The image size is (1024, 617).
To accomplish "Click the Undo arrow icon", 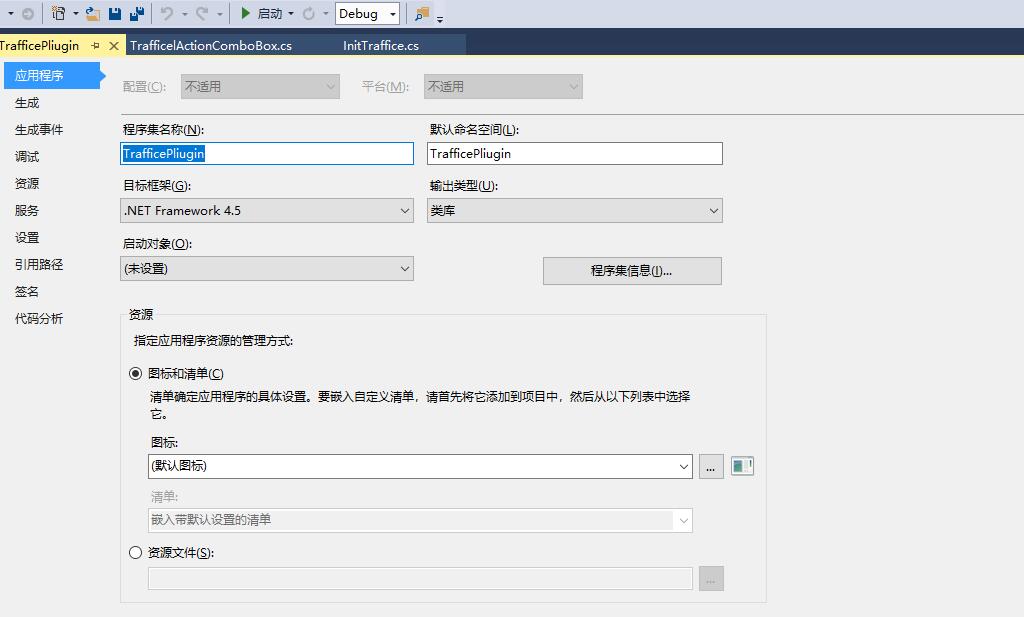I will (167, 13).
